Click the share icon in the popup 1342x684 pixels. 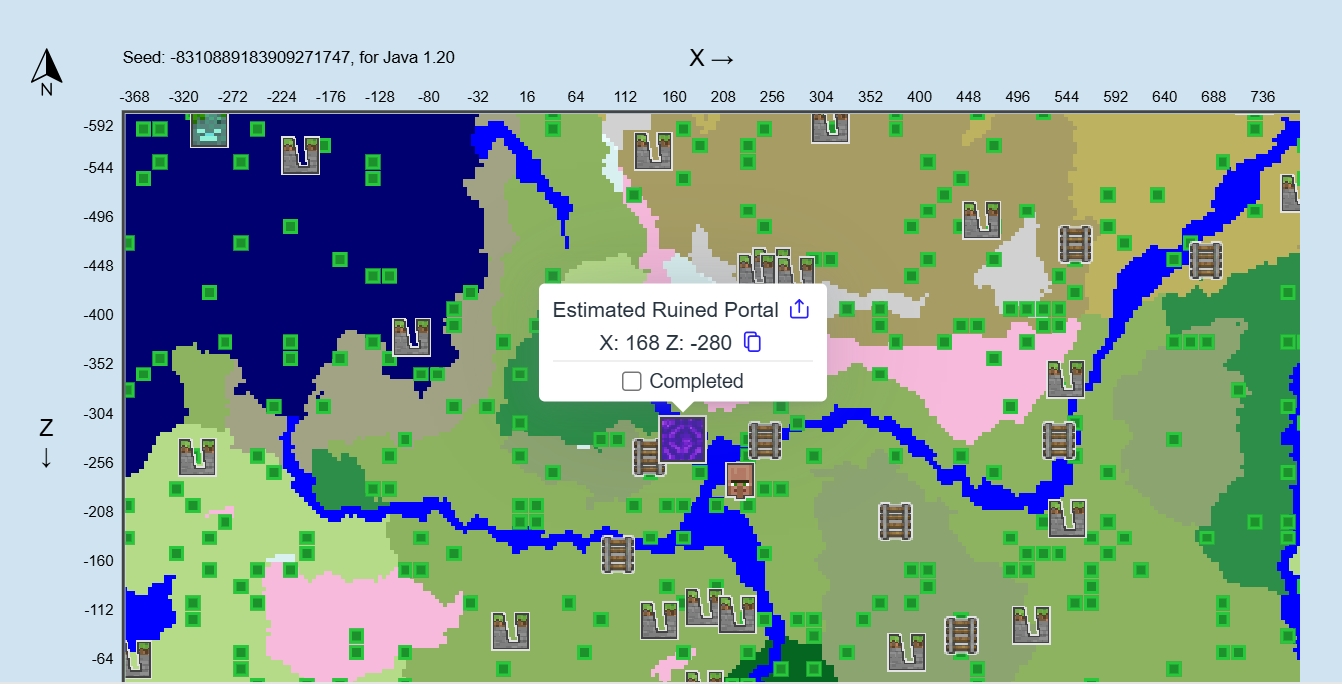(799, 309)
